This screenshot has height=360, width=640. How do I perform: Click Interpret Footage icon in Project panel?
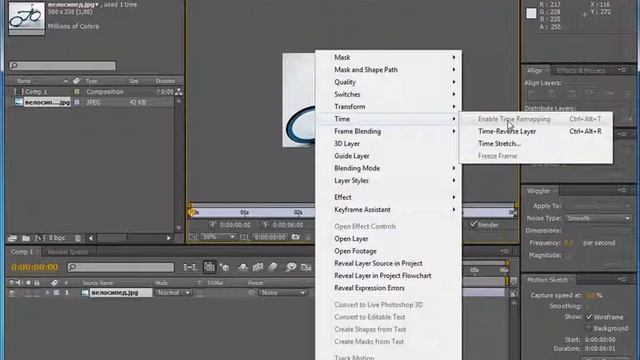(12, 238)
